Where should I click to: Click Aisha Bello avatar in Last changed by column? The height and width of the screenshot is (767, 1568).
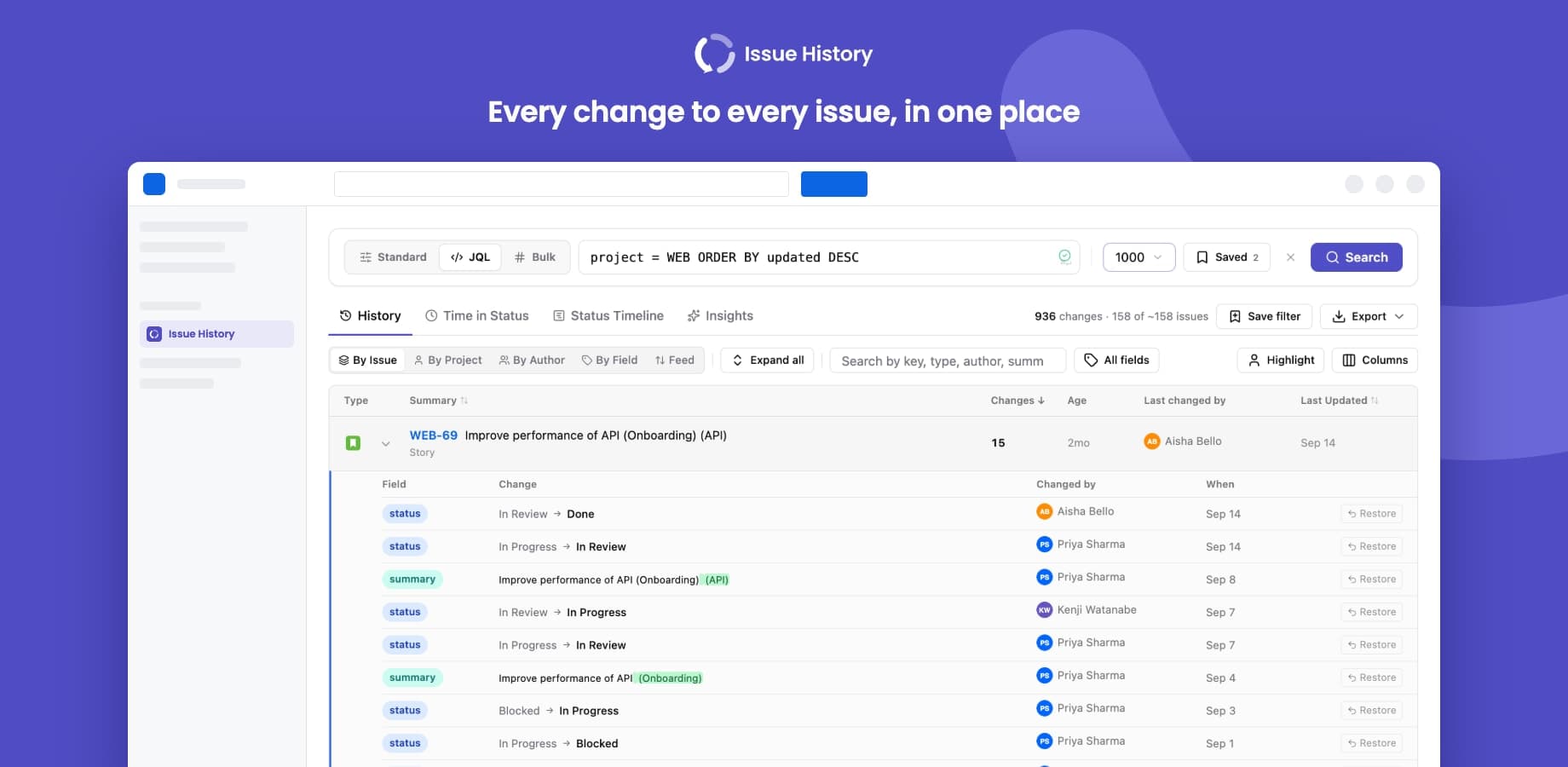click(x=1152, y=441)
